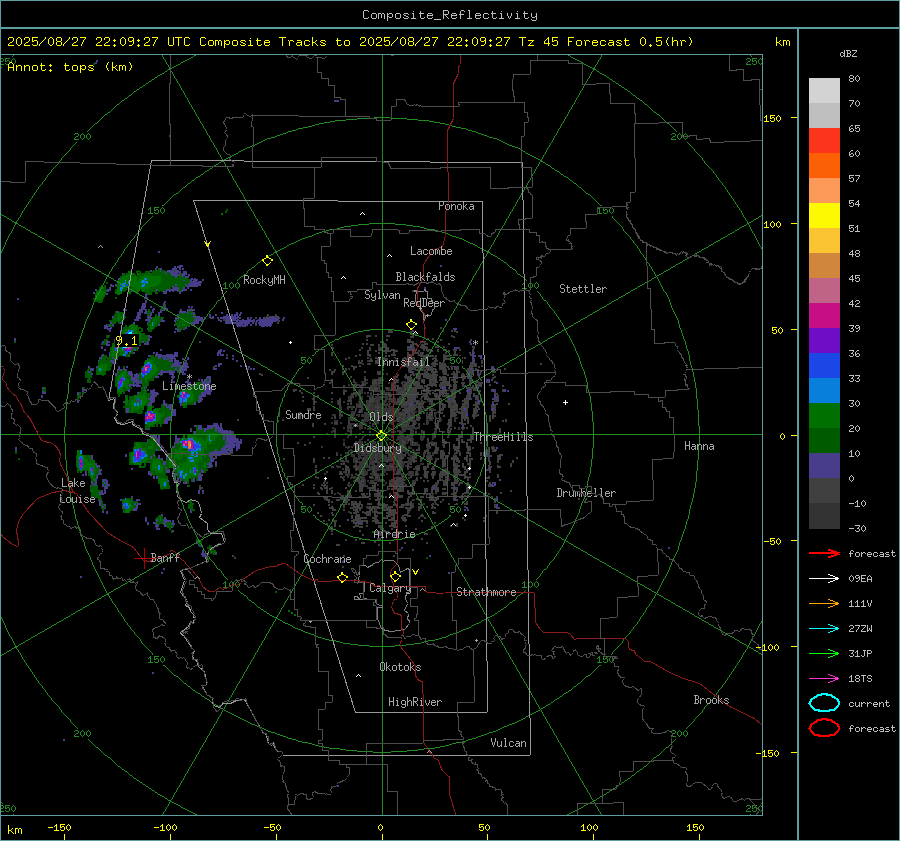Select the yellow diamond marker above Innisfail
Viewport: 900px width, 841px height.
click(x=412, y=325)
